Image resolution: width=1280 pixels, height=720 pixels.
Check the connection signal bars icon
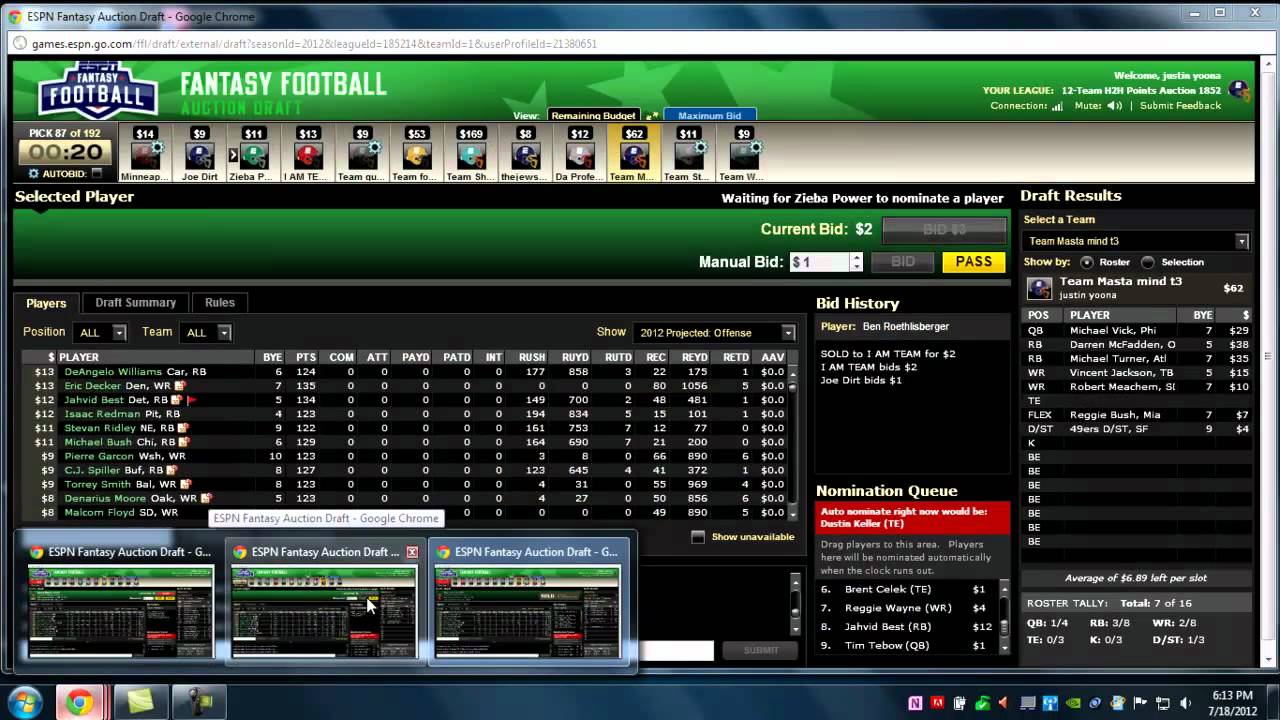(1057, 106)
